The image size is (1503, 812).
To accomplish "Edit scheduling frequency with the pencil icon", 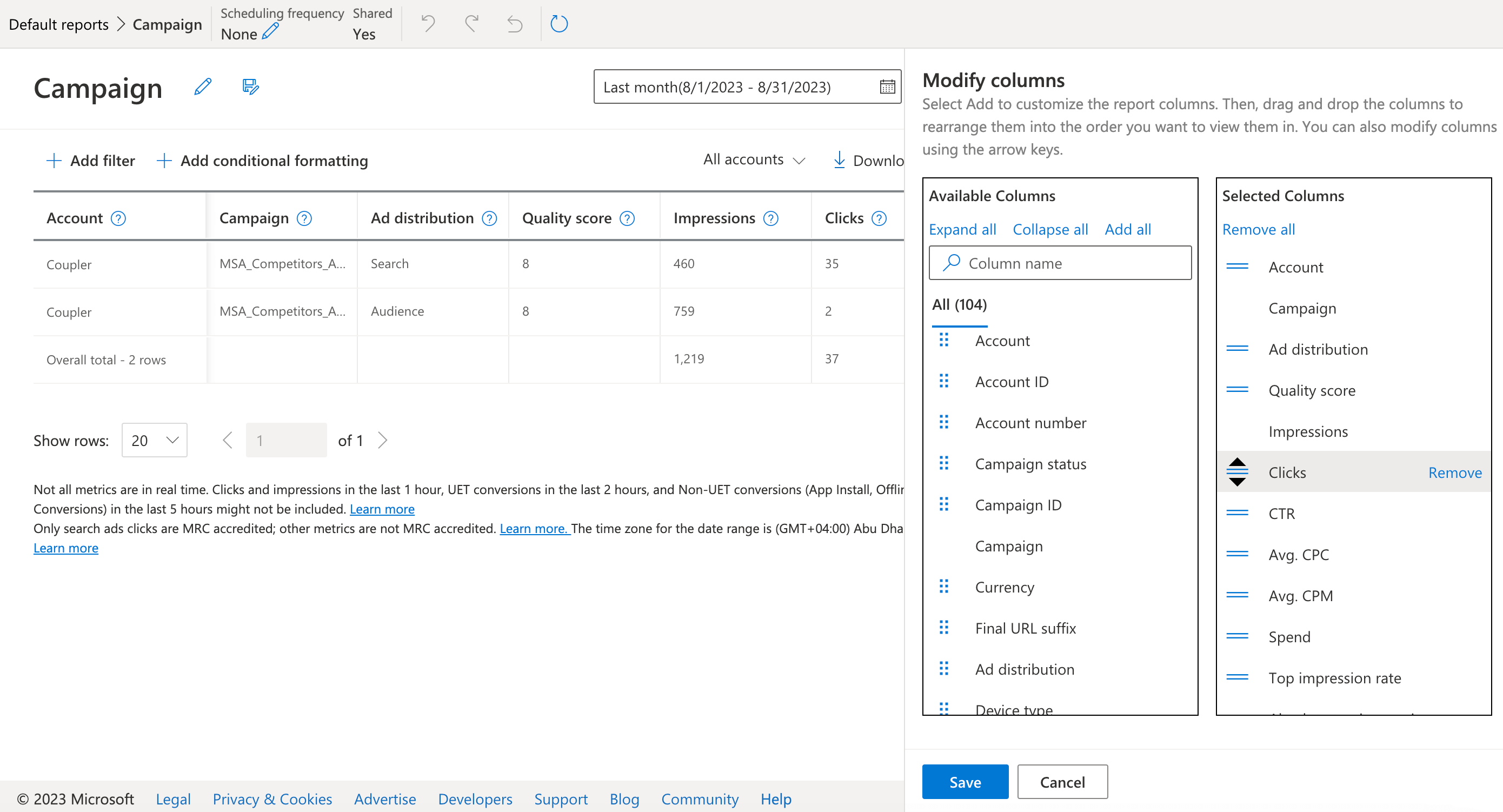I will [270, 32].
